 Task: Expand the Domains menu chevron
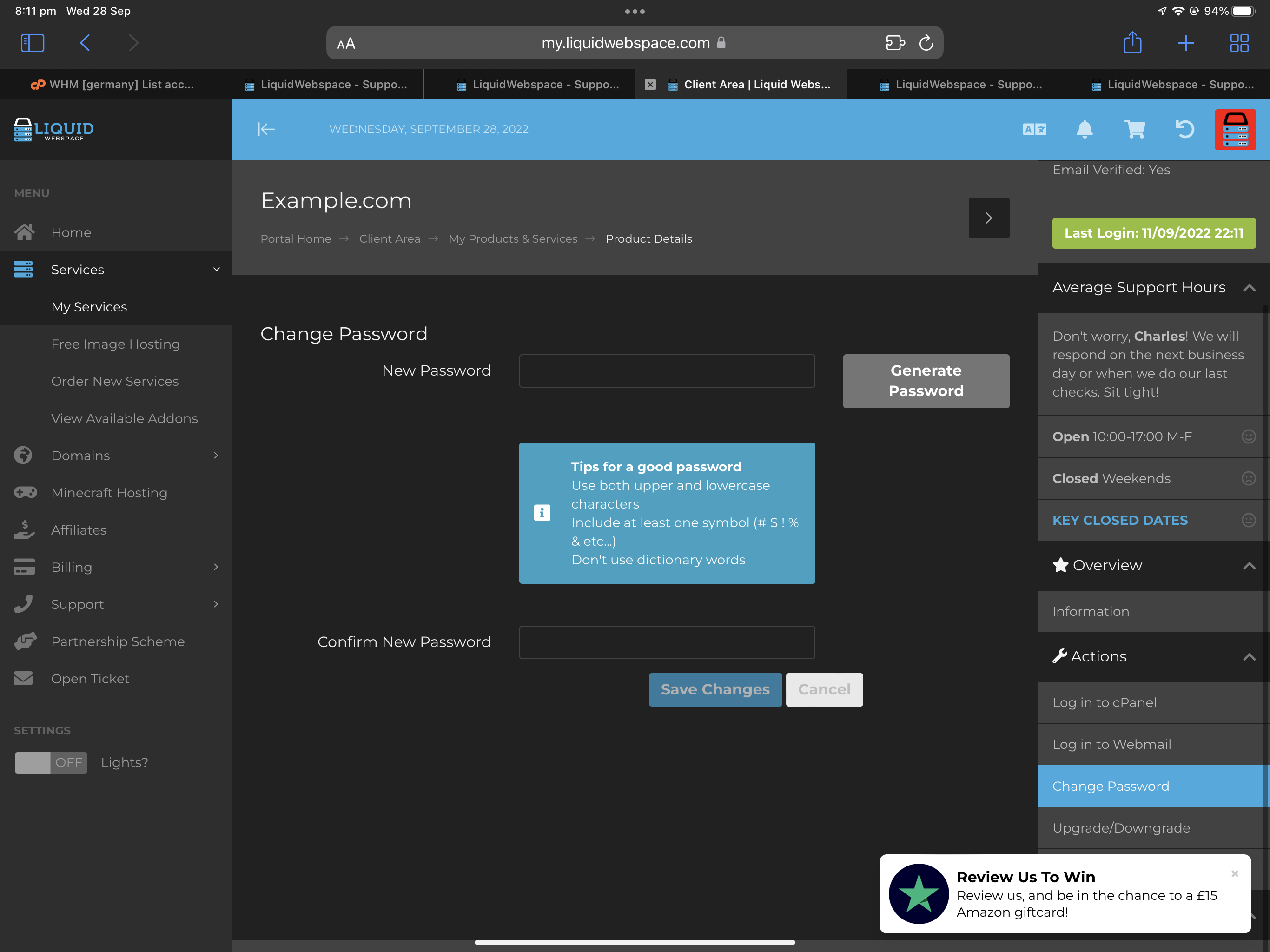click(x=216, y=456)
